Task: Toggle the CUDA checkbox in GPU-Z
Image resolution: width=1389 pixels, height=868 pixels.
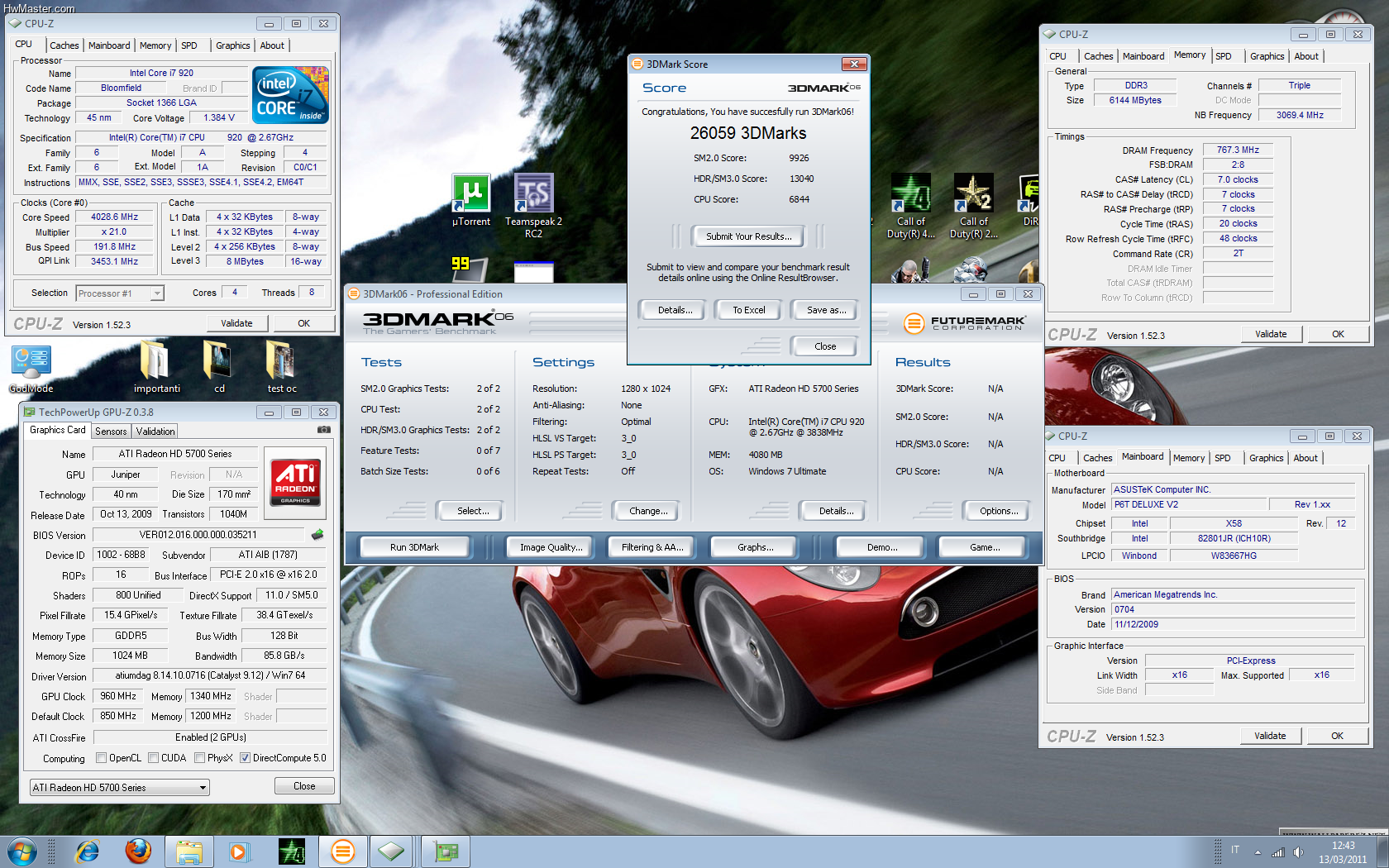Action: pos(153,758)
